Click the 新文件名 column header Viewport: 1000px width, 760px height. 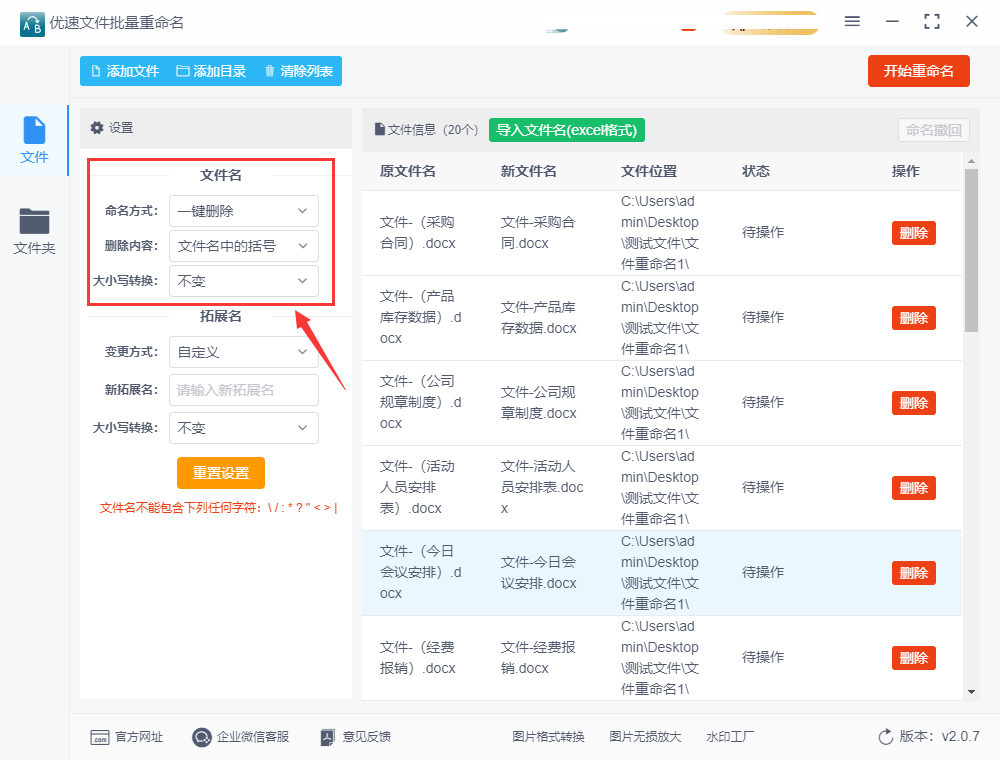529,171
